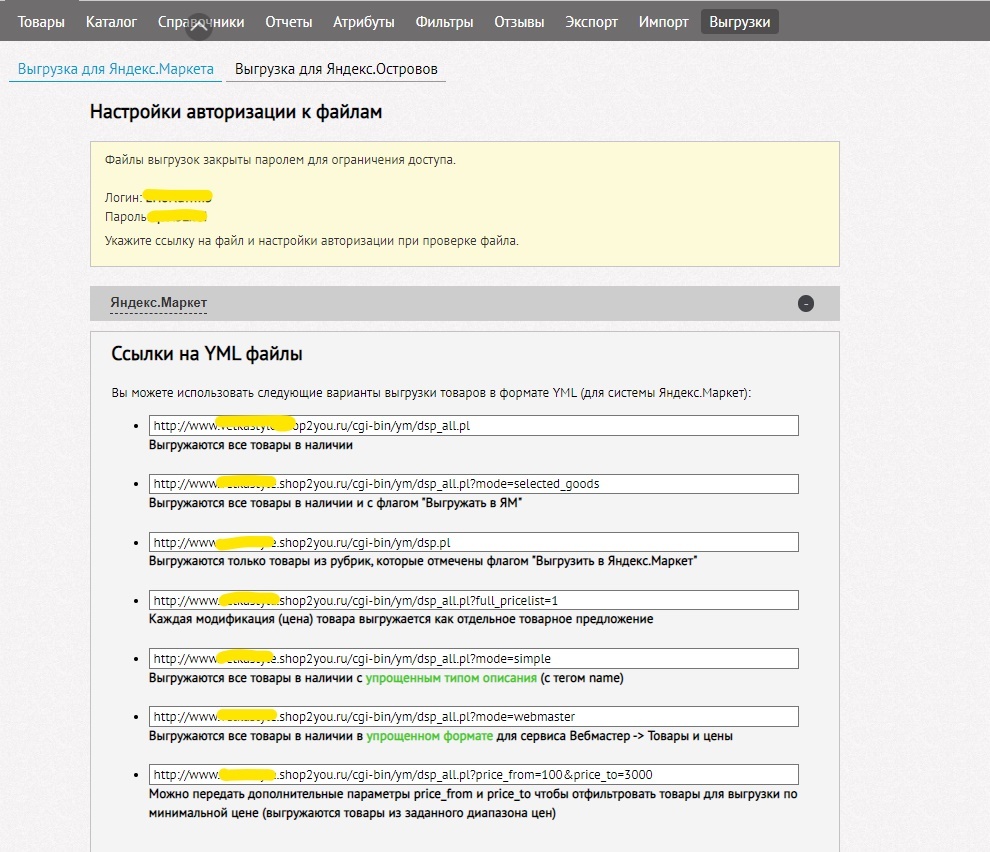Open the Импорт menu item
990x852 pixels.
(663, 22)
